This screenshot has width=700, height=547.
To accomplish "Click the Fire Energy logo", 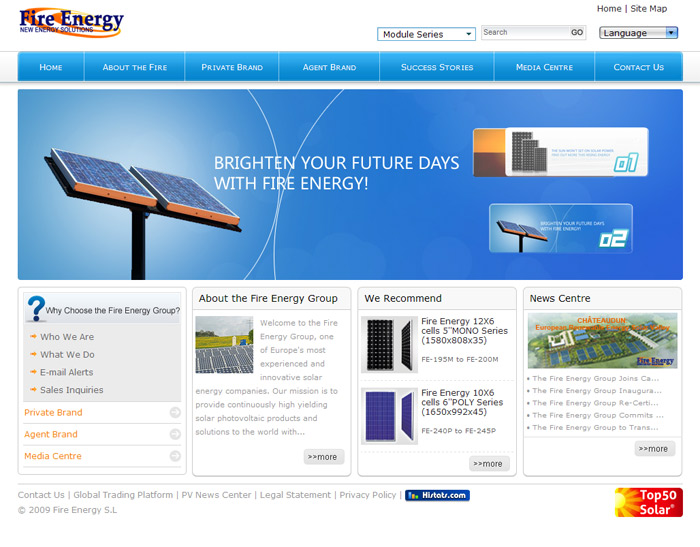I will point(71,22).
